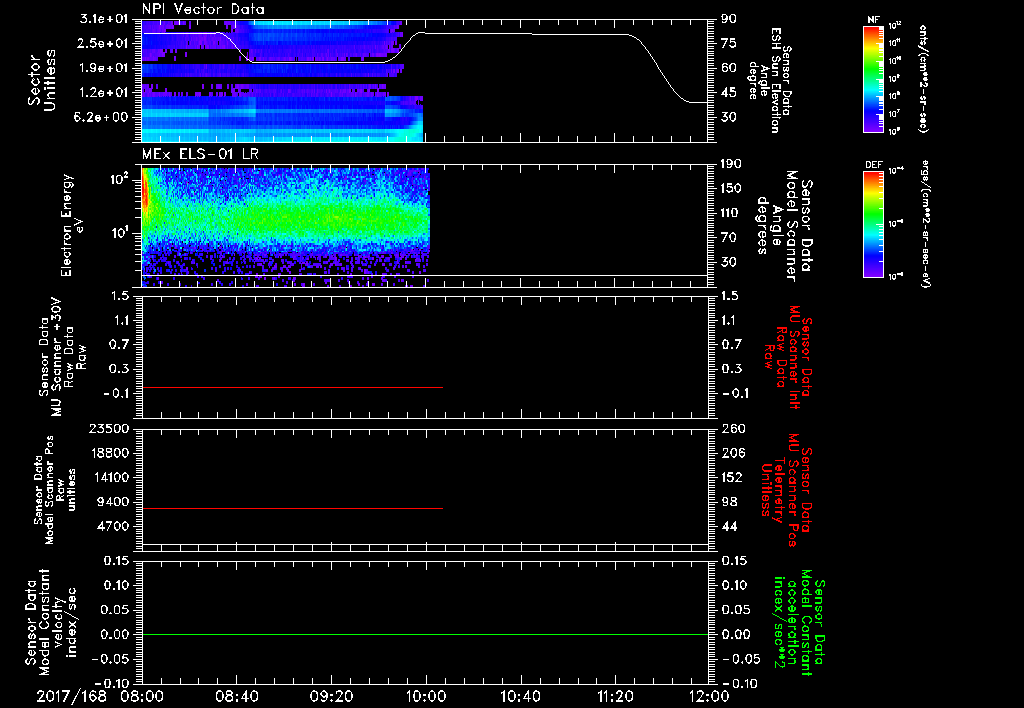The width and height of the screenshot is (1024, 708).
Task: Click the 'Electron Energy eV' axis label
Action: (x=72, y=225)
